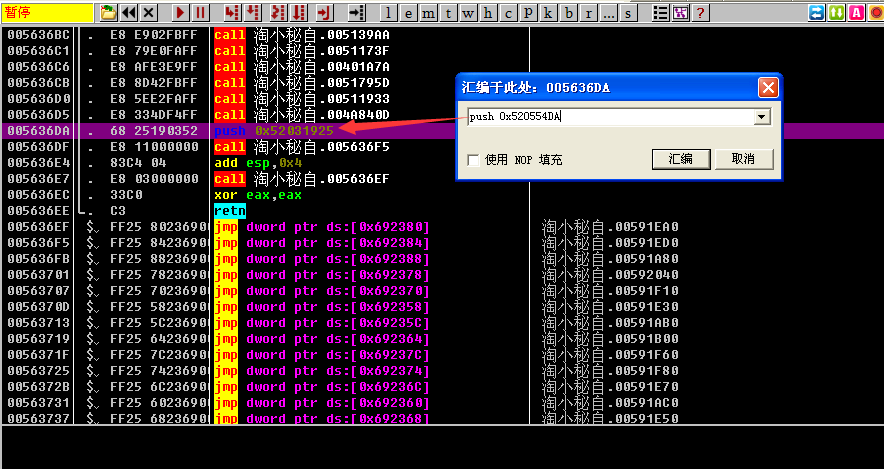
Task: Select the call to 00401A7A
Action: tap(302, 67)
